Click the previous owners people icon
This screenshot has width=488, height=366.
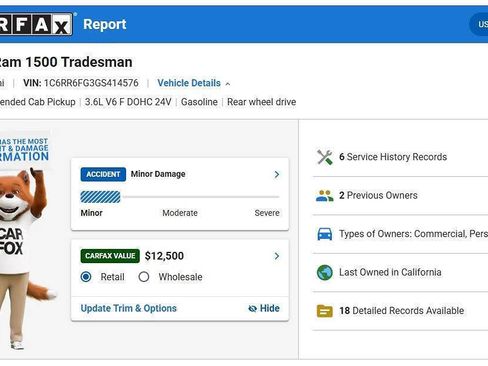pos(325,196)
